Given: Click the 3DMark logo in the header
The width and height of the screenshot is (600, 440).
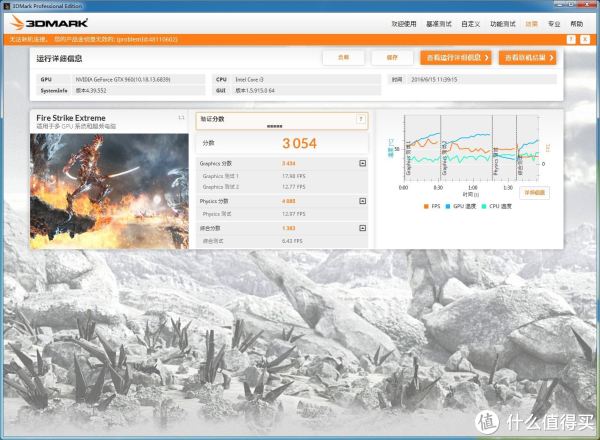Looking at the screenshot, I should 49,23.
